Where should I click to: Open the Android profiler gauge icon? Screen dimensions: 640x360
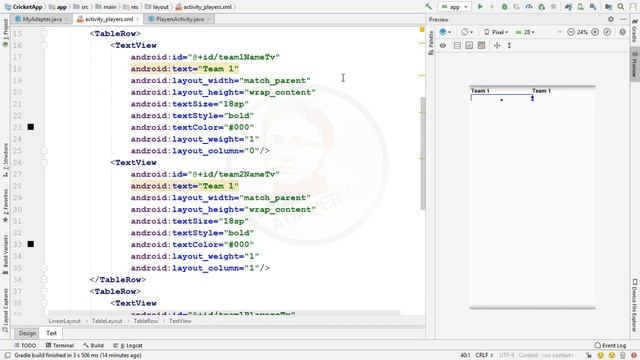pyautogui.click(x=529, y=7)
